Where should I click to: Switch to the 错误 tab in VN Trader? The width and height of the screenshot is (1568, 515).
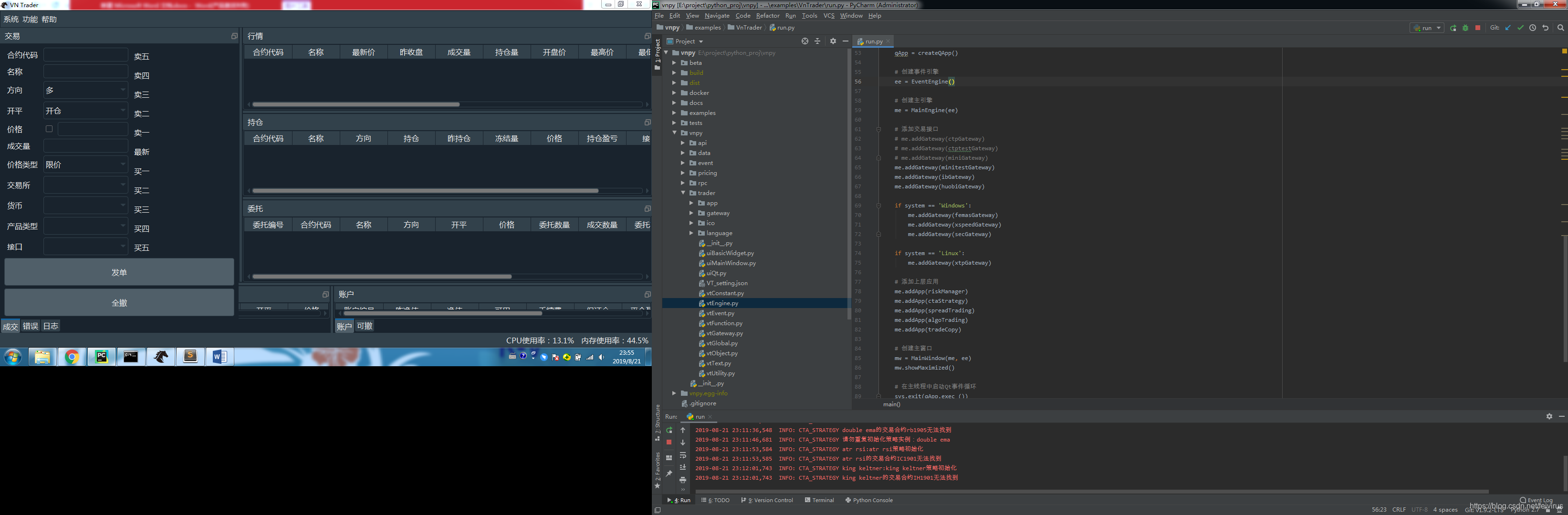pos(31,327)
